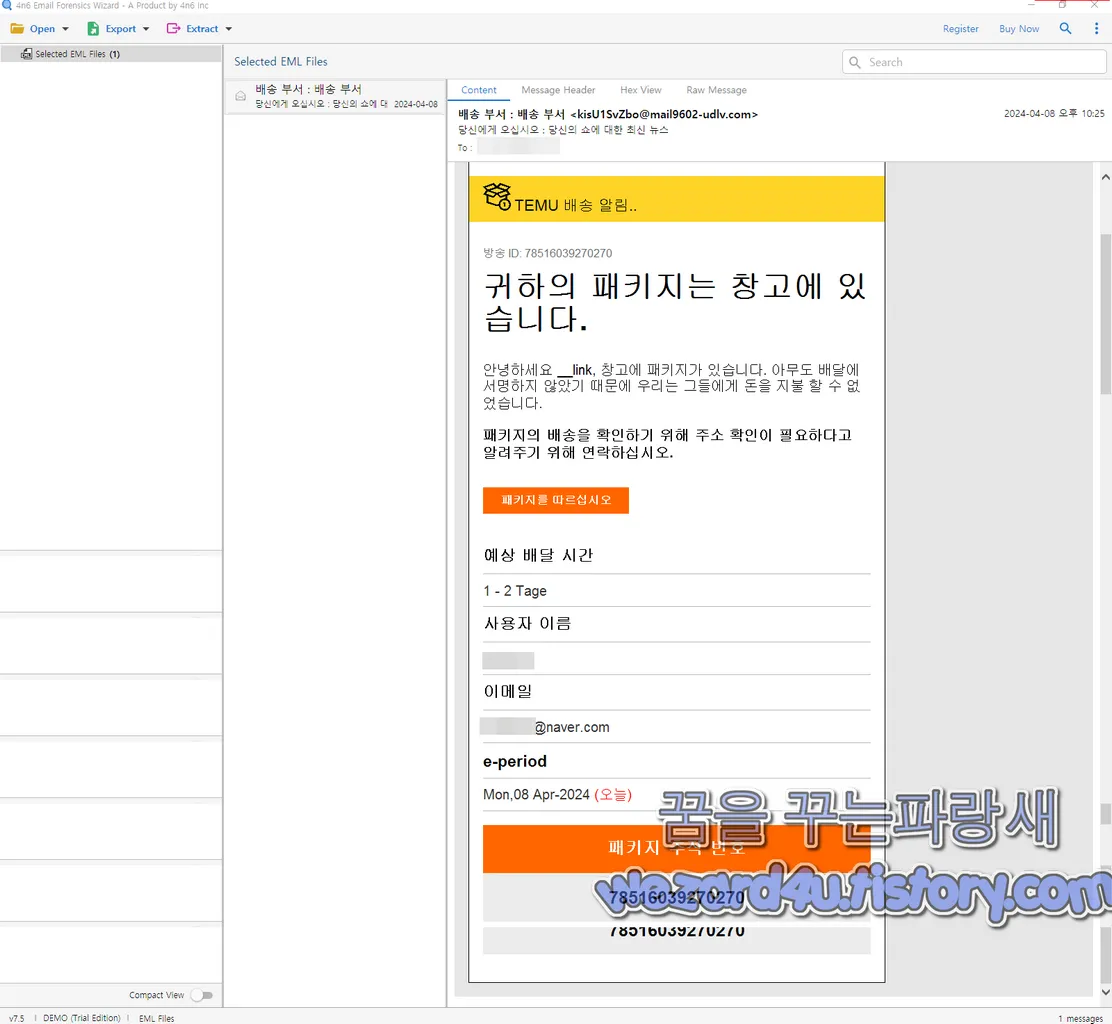Select the 배송 부서 email in list

(335, 96)
